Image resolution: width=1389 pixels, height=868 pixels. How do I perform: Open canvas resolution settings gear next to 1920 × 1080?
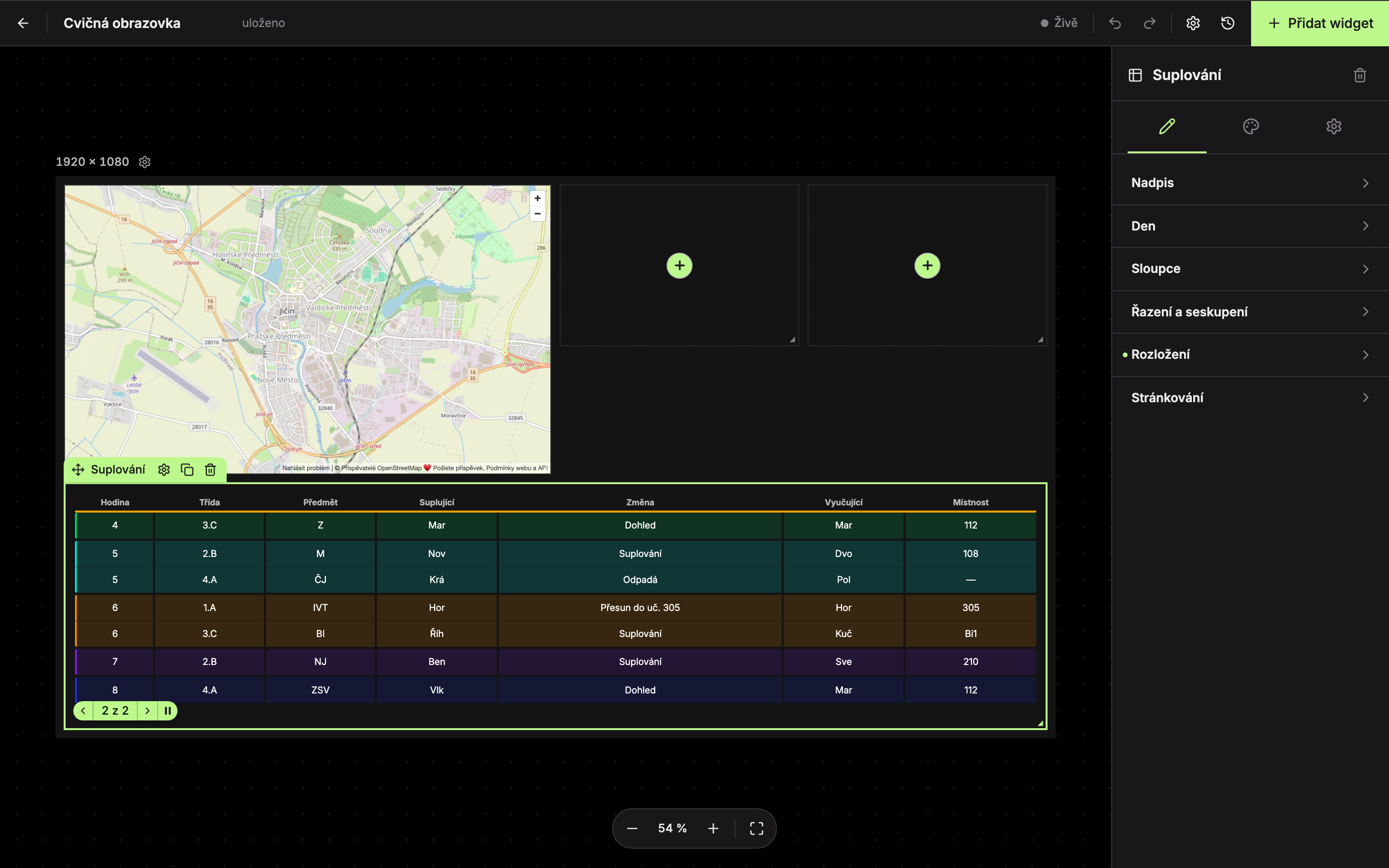[x=145, y=162]
